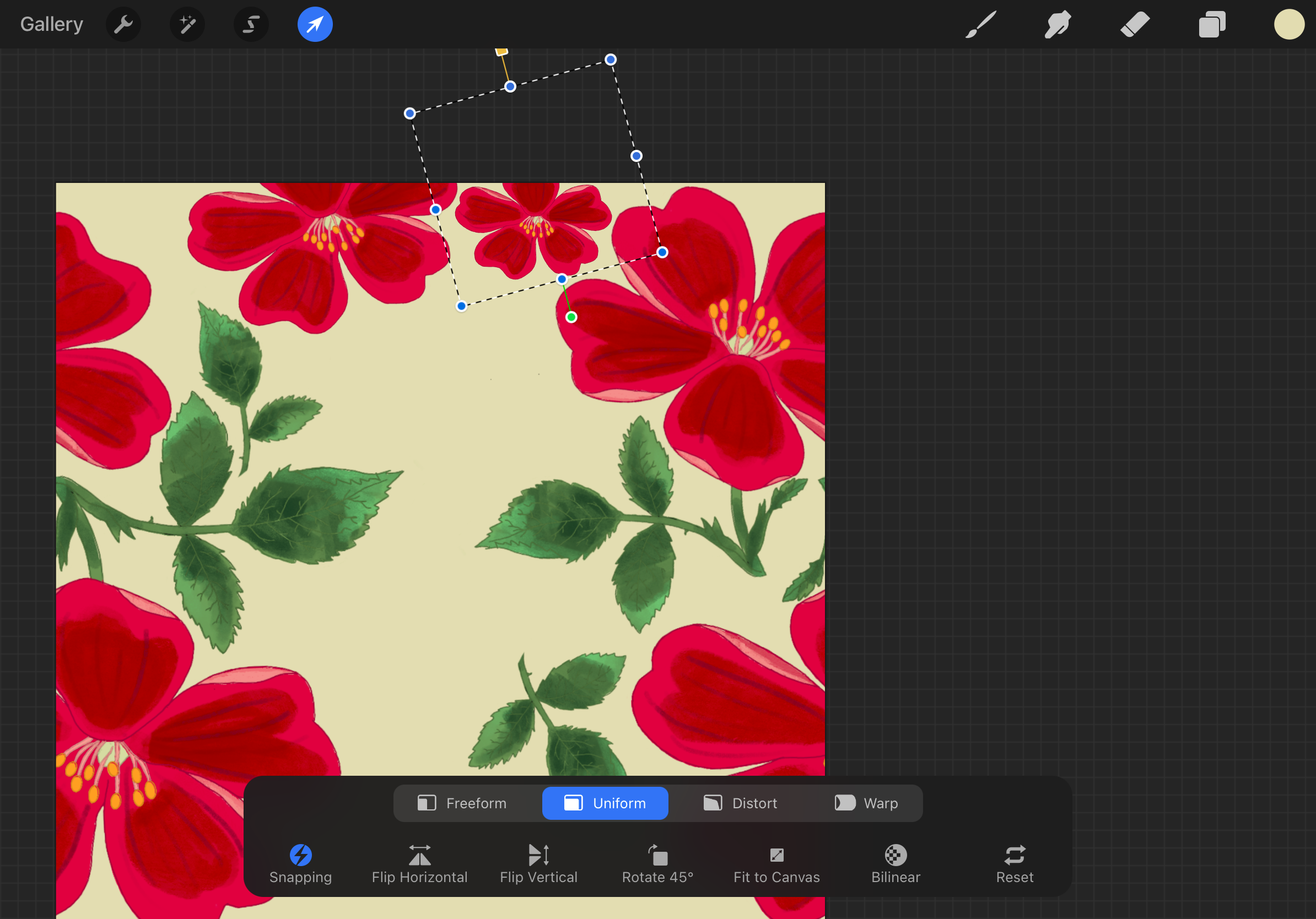This screenshot has width=1316, height=919.
Task: Switch to Distort transform mode
Action: (740, 803)
